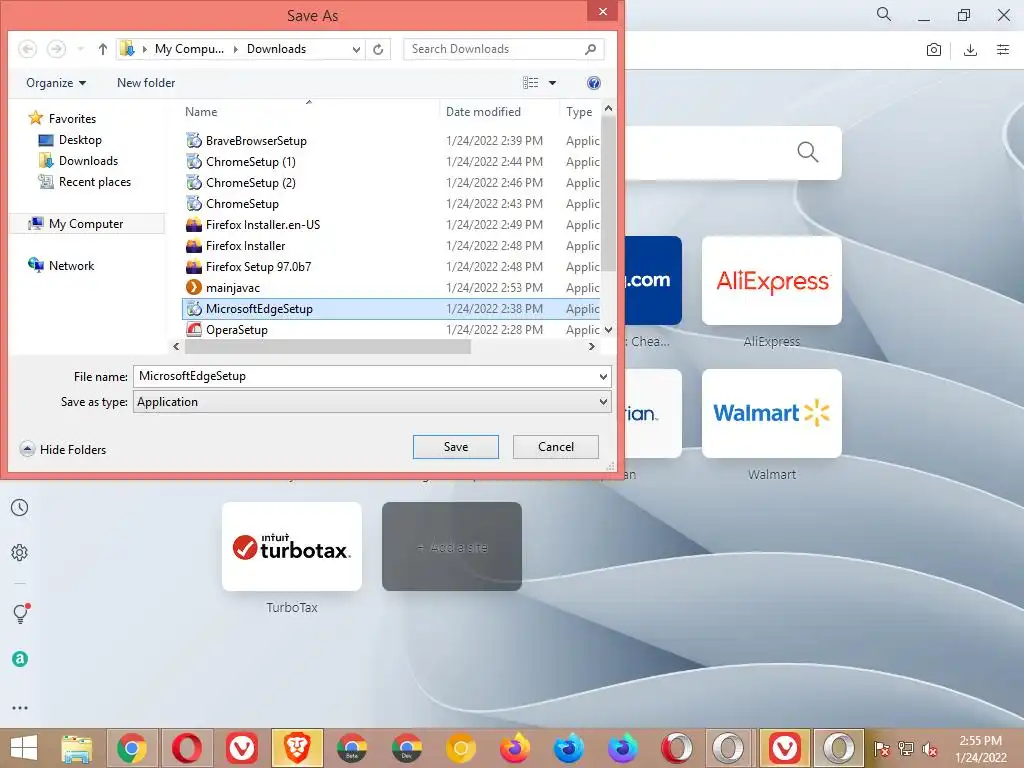
Task: Open the browser easy setup icon
Action: [x=1003, y=50]
